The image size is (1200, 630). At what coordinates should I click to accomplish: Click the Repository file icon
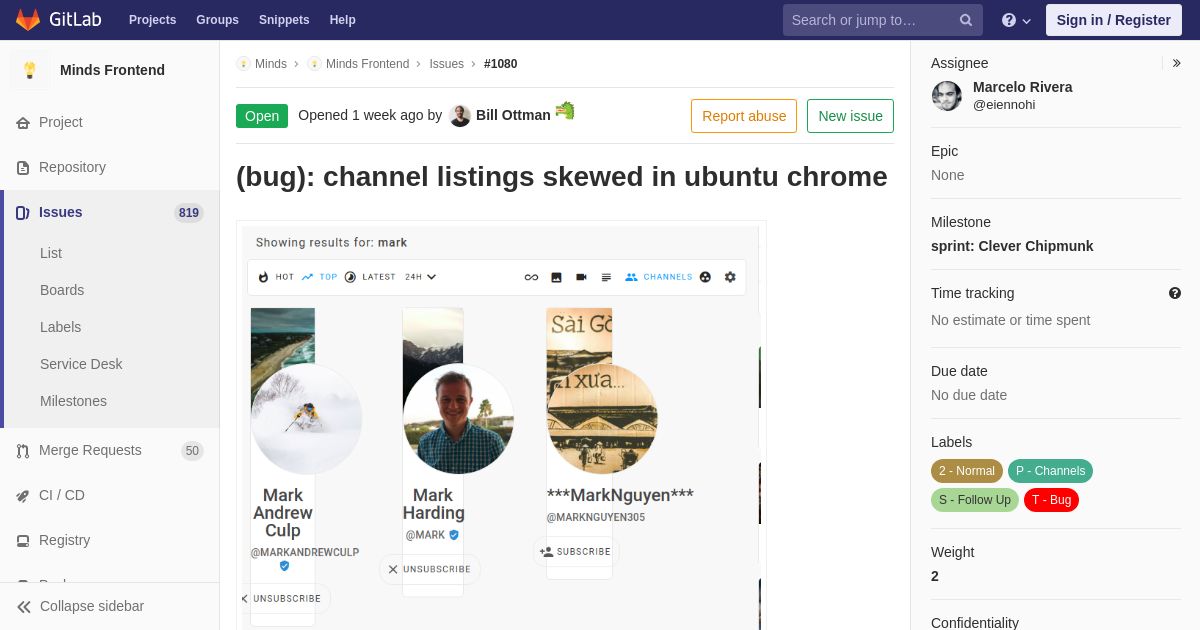[23, 168]
